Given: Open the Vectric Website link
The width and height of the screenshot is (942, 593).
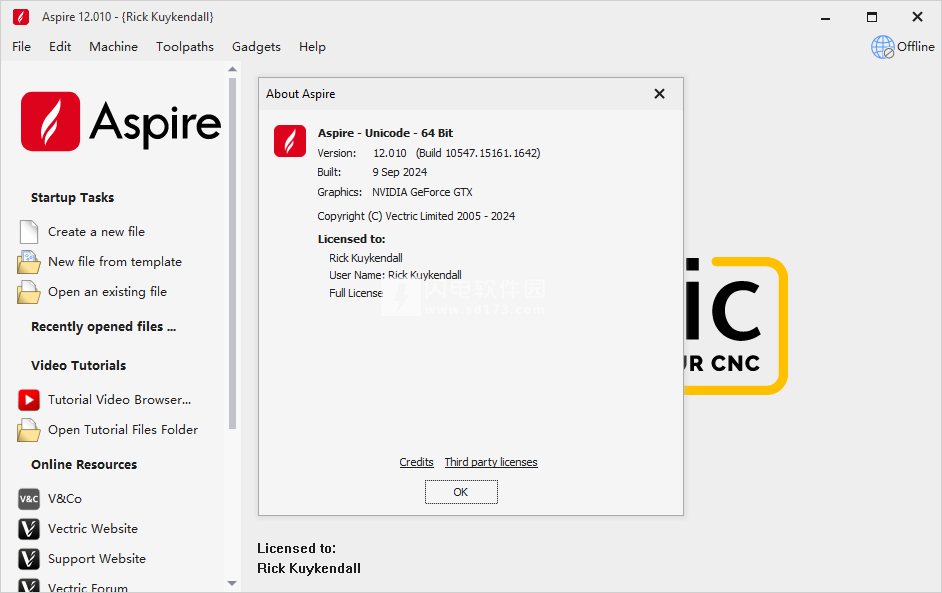Looking at the screenshot, I should point(93,529).
